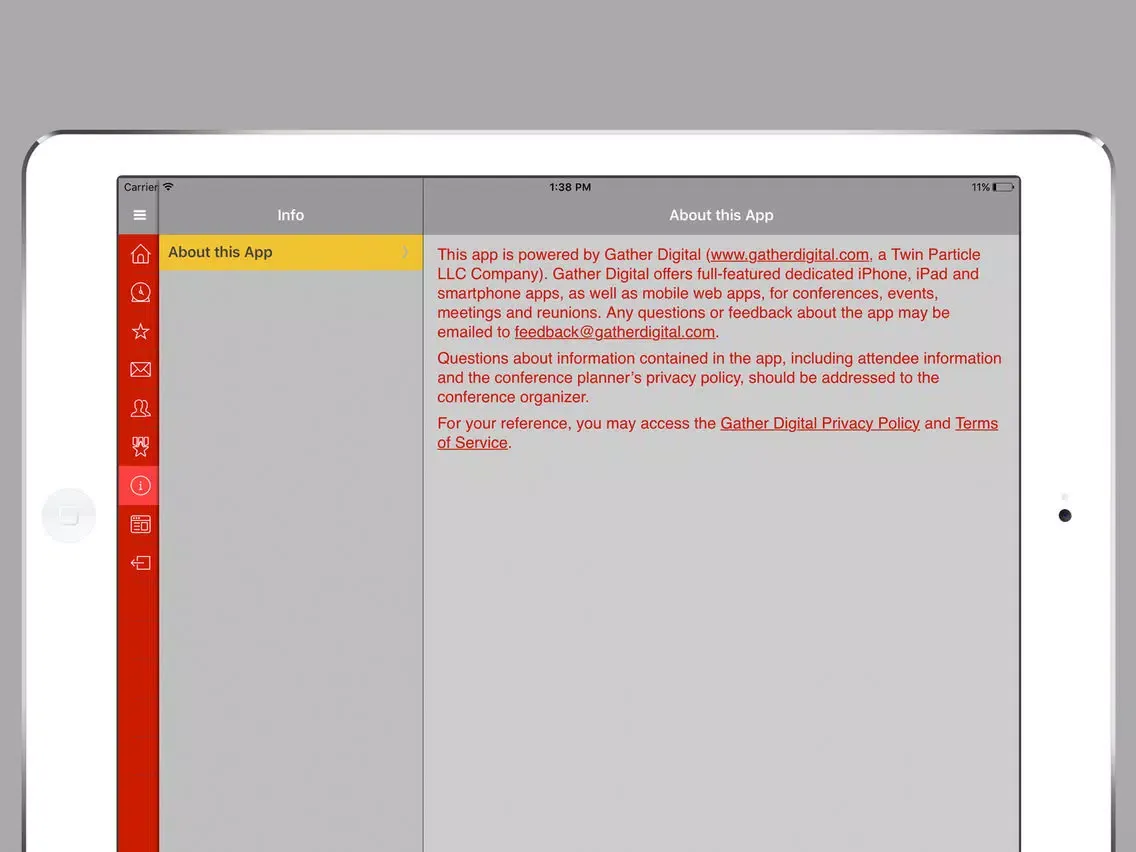Open the award ribbon star icon
The width and height of the screenshot is (1136, 852).
pyautogui.click(x=140, y=446)
